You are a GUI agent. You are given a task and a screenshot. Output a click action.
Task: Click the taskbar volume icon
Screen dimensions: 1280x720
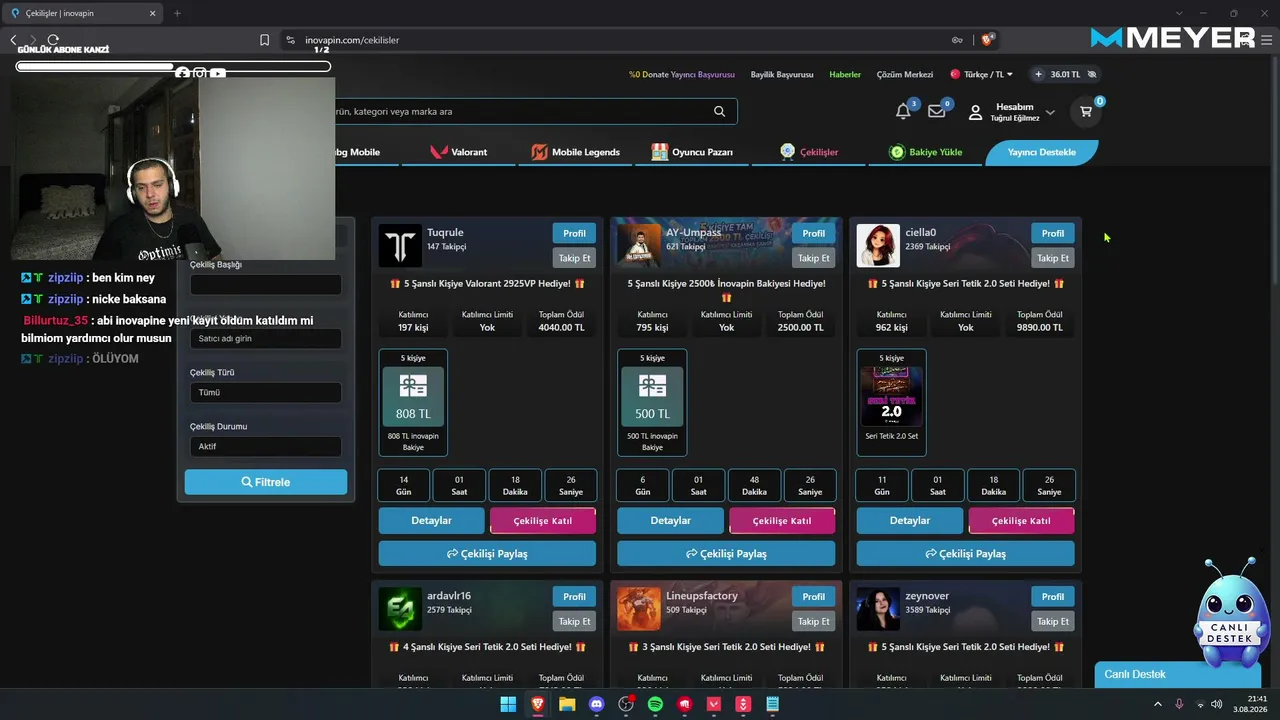pos(1217,704)
